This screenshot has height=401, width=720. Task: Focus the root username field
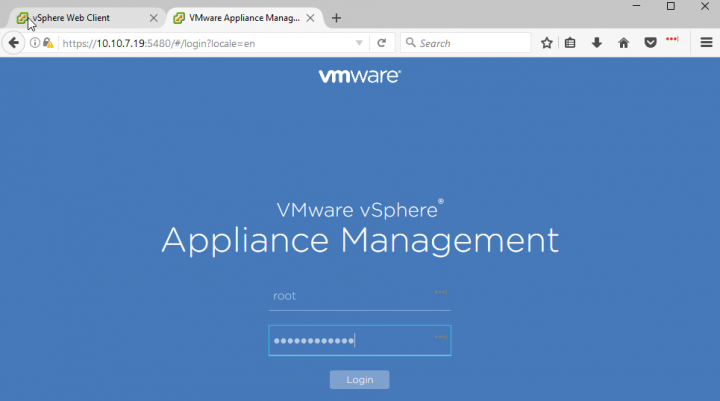pyautogui.click(x=350, y=296)
